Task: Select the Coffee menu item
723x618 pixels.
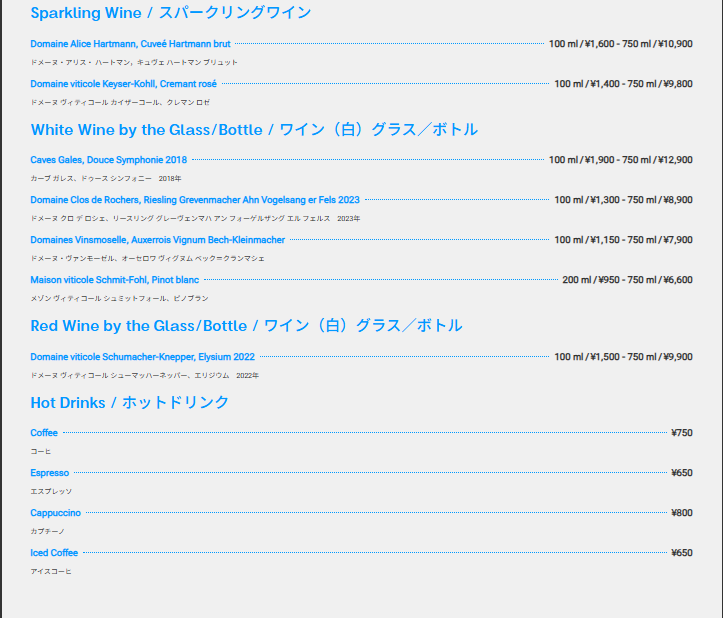Action: click(44, 433)
